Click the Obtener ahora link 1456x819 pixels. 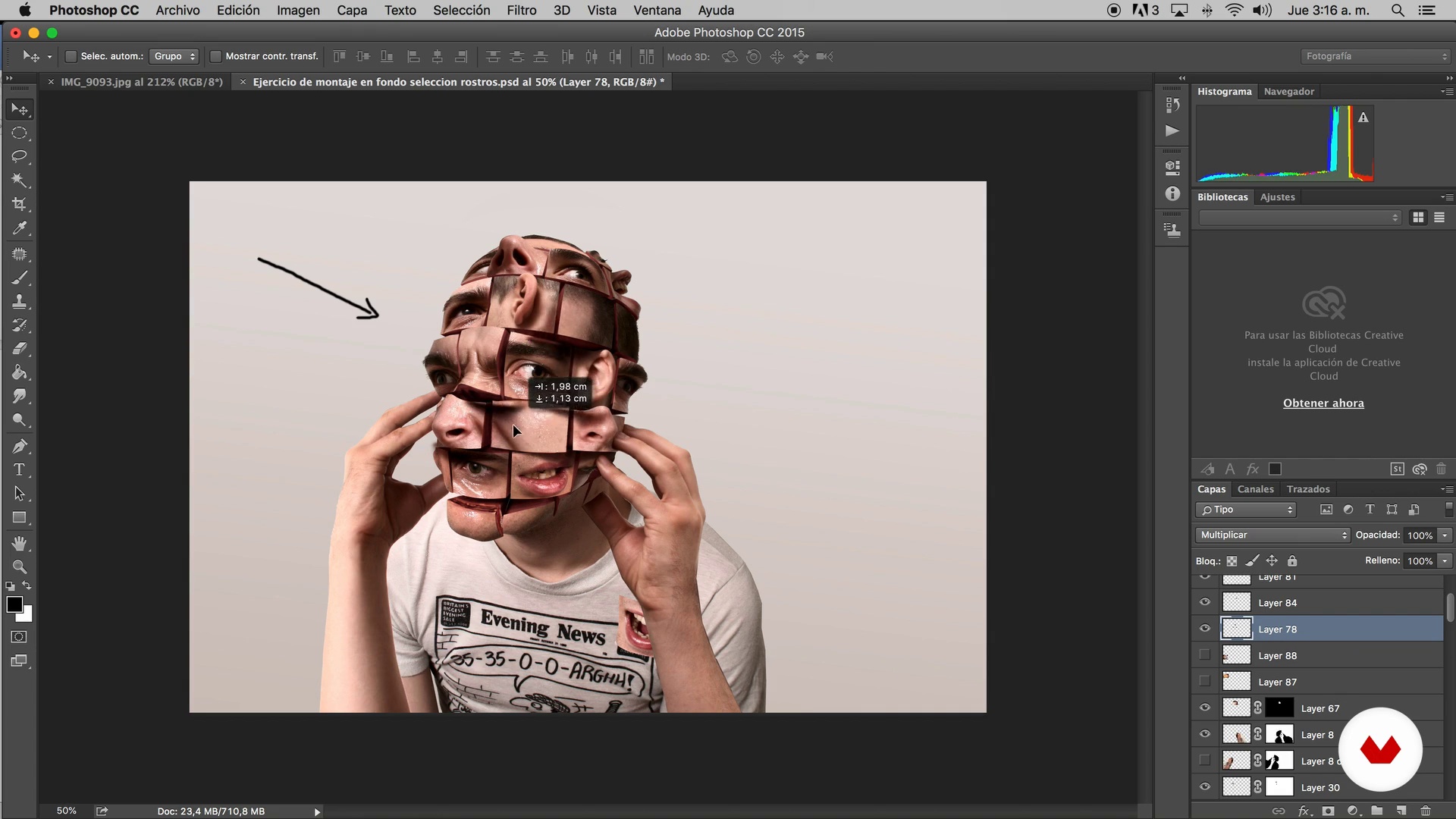coord(1323,403)
